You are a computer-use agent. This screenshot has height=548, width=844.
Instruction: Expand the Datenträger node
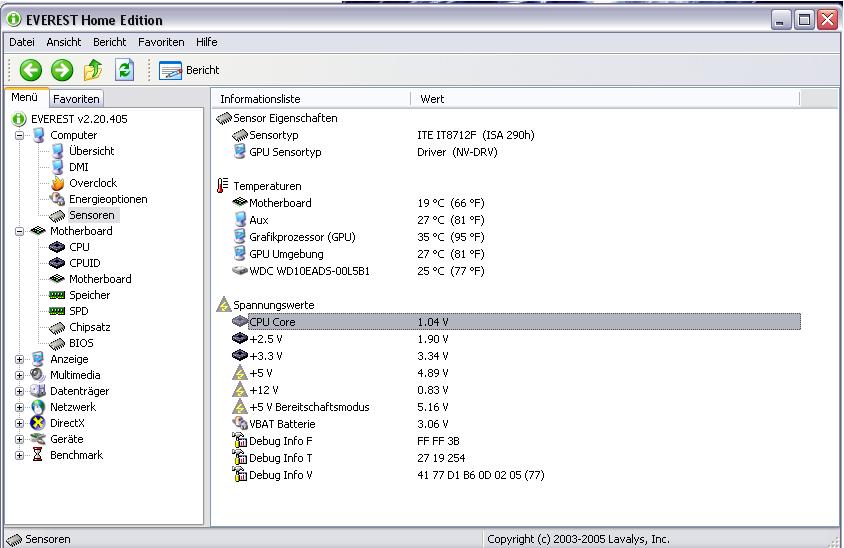pyautogui.click(x=20, y=391)
